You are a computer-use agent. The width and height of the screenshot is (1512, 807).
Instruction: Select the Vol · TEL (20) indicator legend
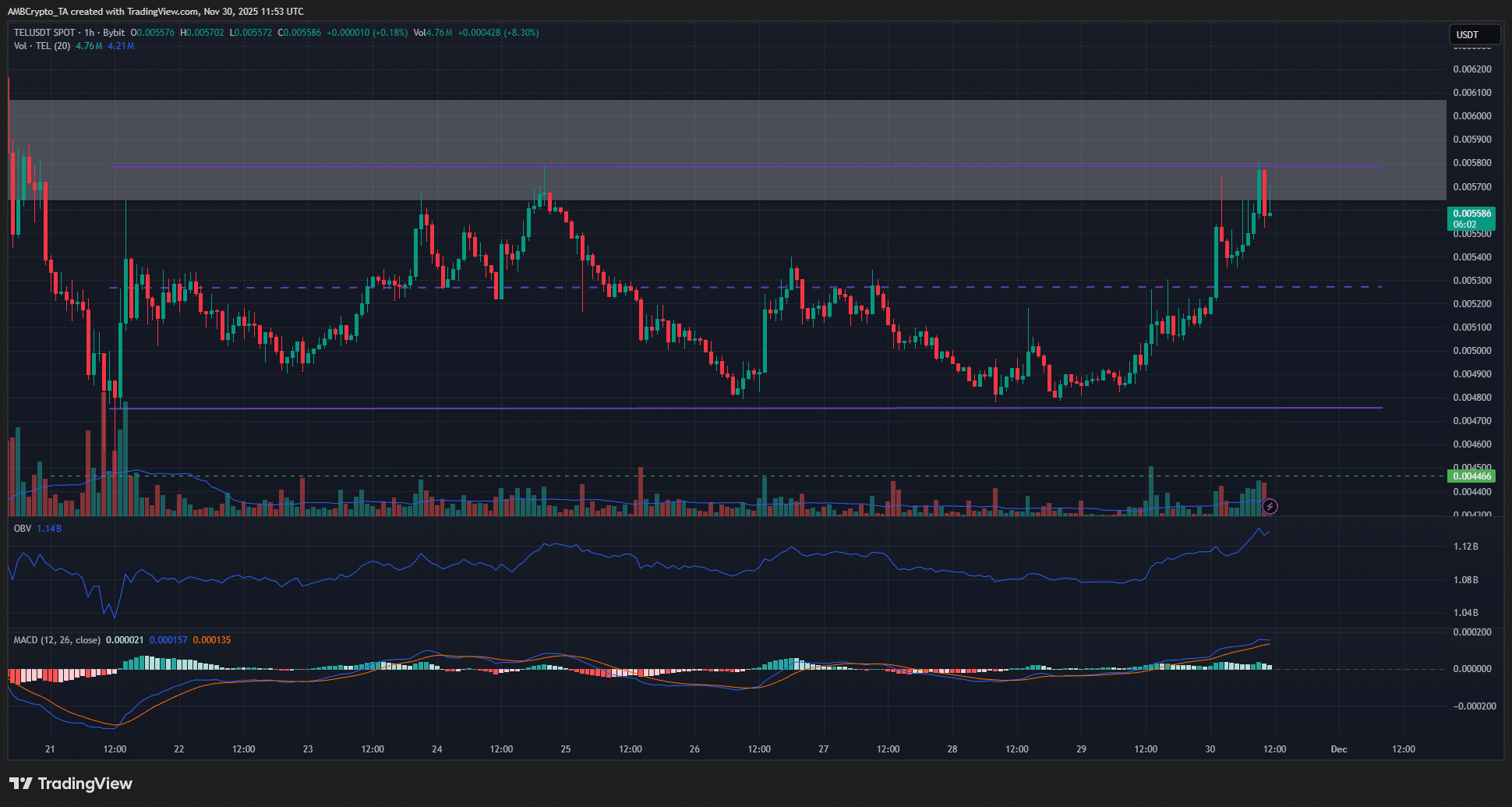point(42,46)
